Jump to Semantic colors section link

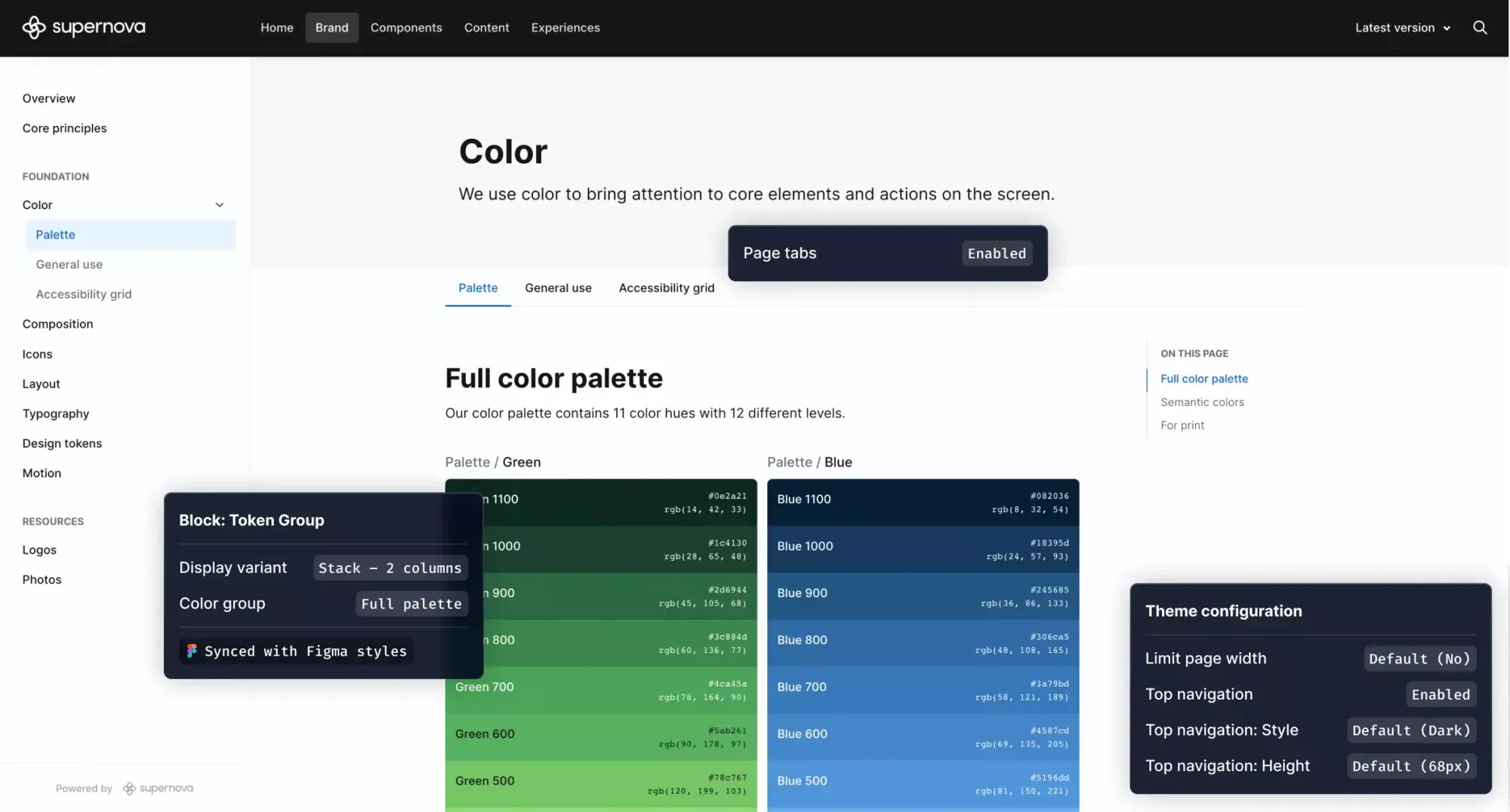point(1202,402)
